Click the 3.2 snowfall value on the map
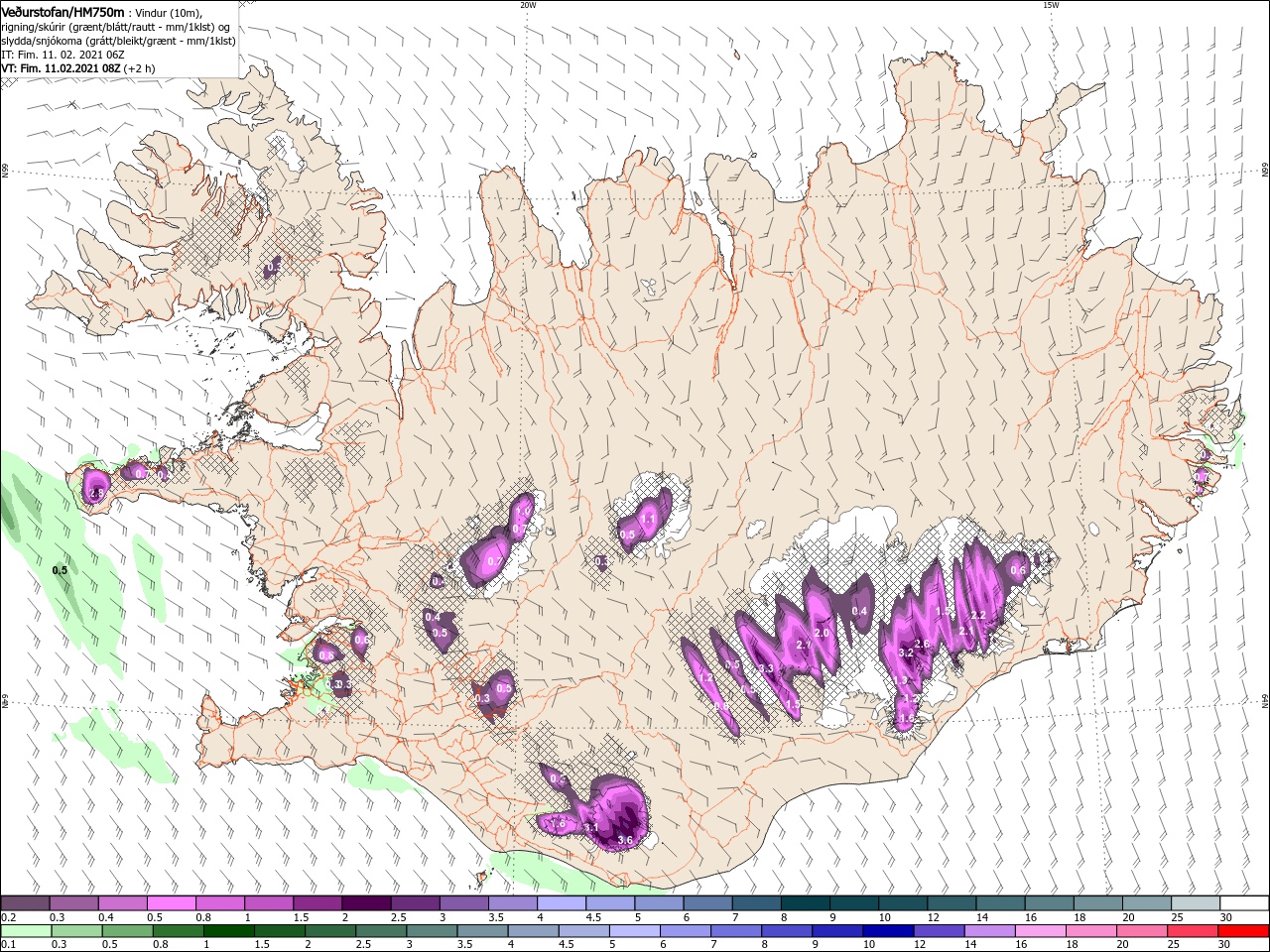 [x=905, y=654]
